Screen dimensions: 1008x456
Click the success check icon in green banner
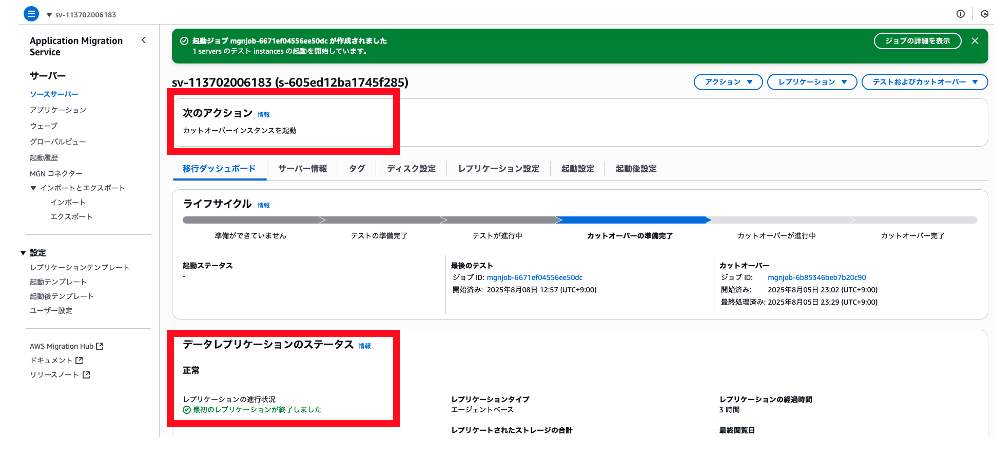[184, 41]
